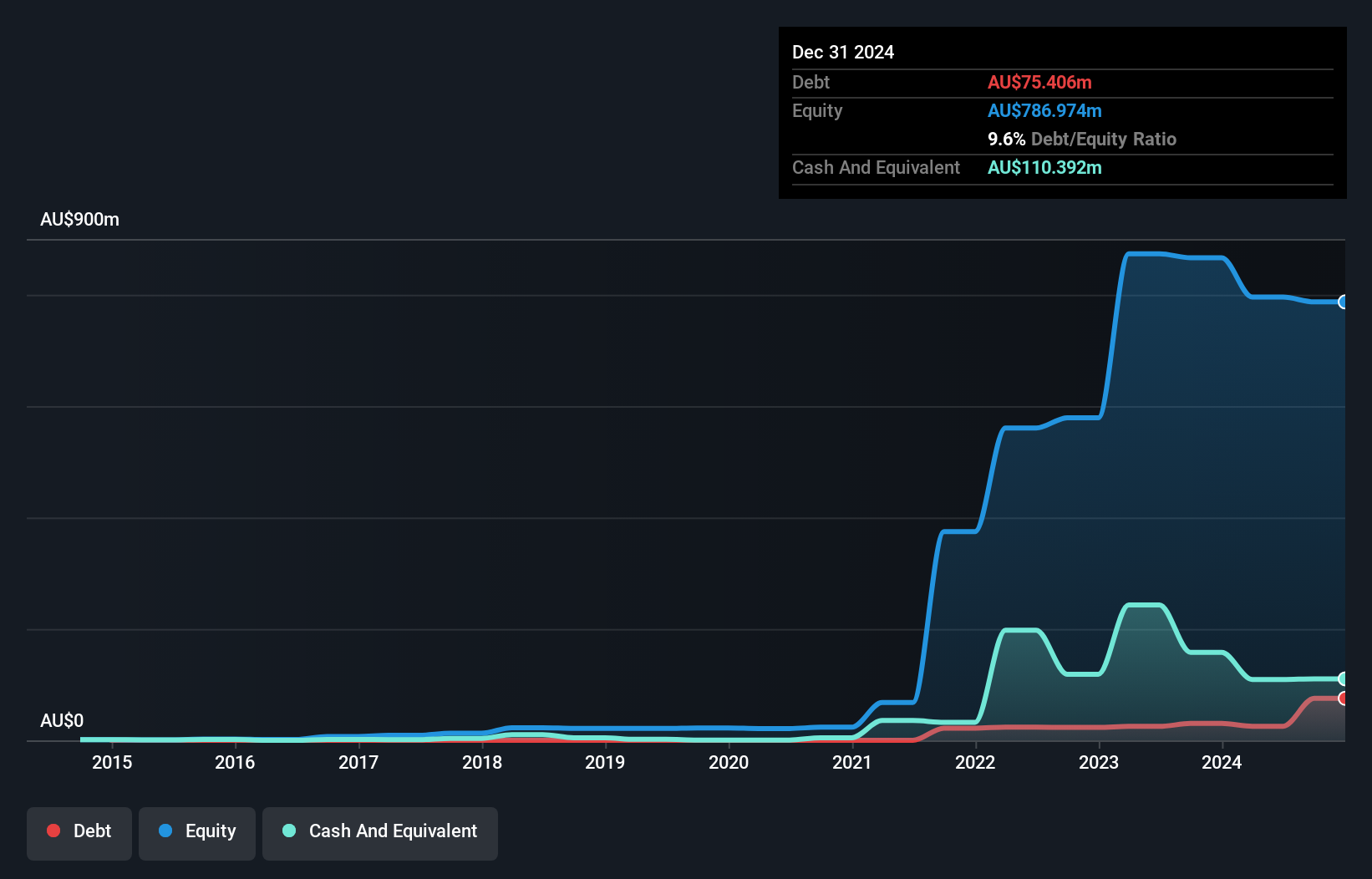Viewport: 1372px width, 879px height.
Task: Click the 2017 x-axis label
Action: tap(358, 762)
